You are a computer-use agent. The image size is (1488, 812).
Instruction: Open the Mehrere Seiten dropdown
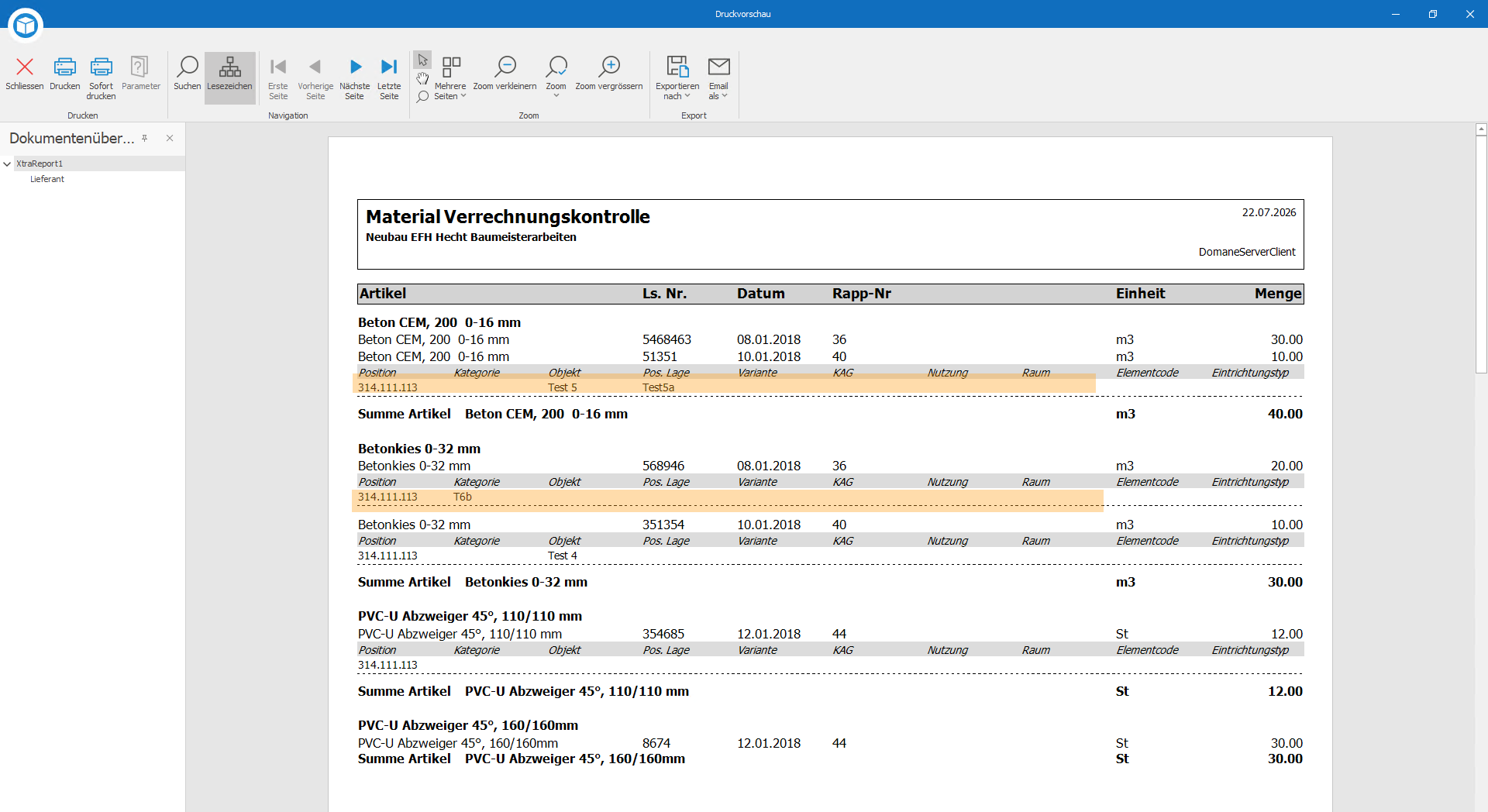(450, 78)
